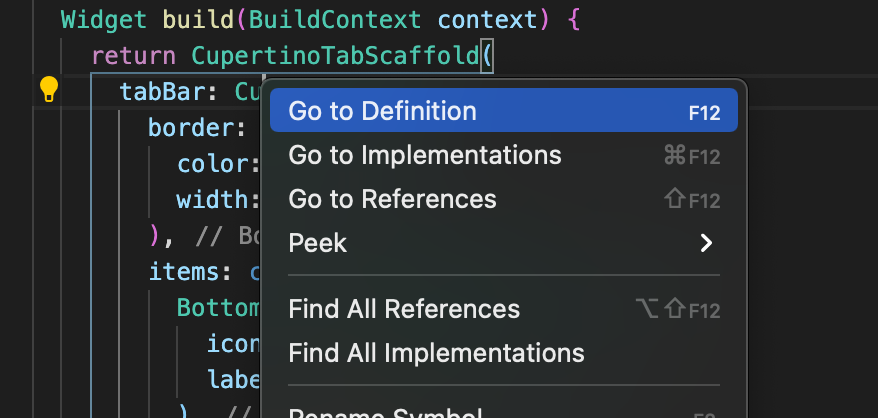
Task: Click the BuildContext parameter type
Action: pos(335,20)
